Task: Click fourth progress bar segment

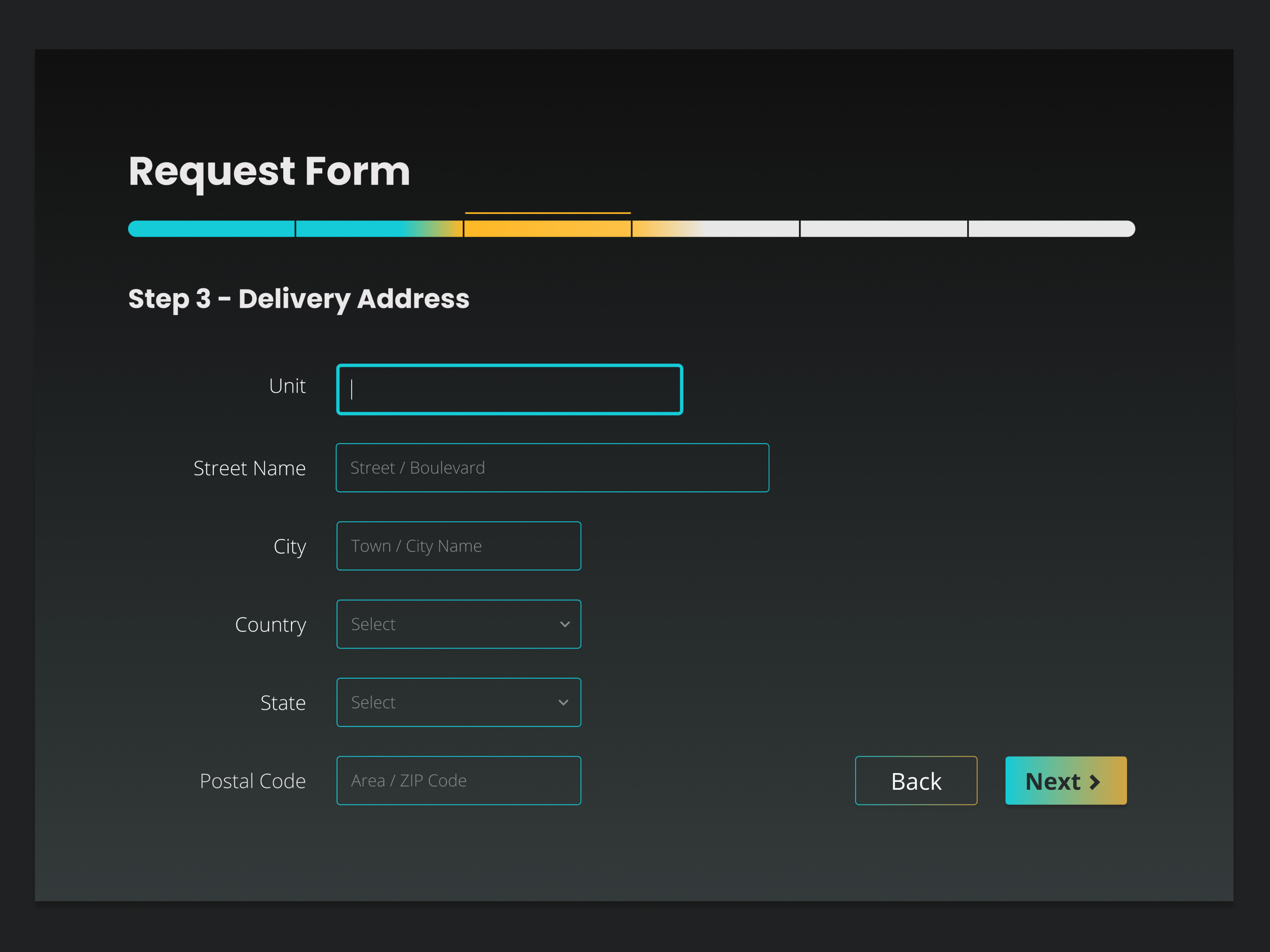Action: click(716, 228)
